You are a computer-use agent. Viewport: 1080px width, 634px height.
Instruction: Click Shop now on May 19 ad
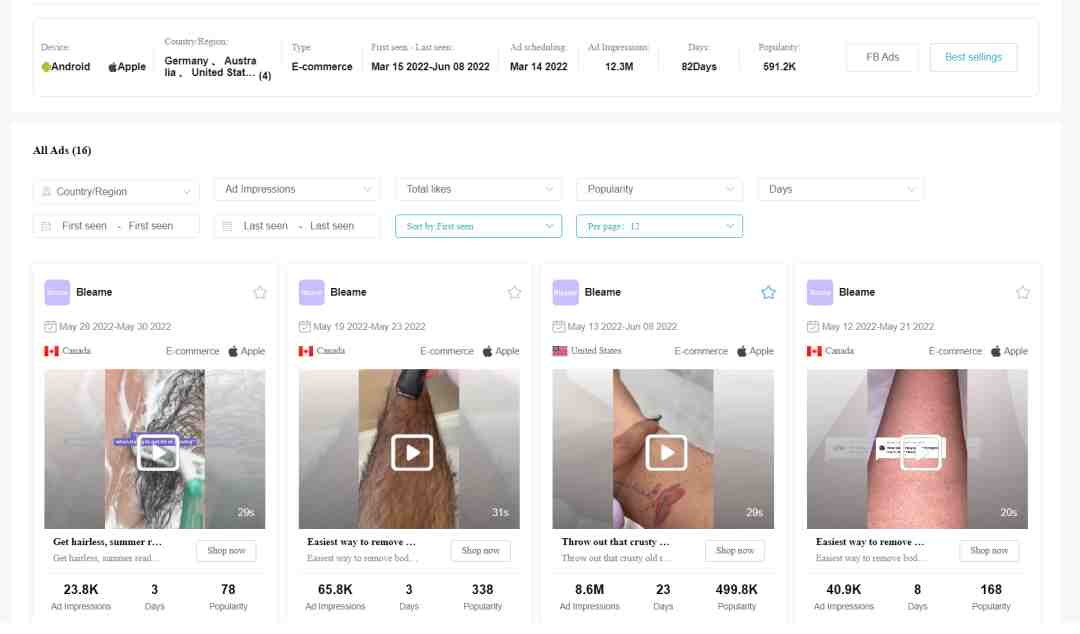pos(481,551)
